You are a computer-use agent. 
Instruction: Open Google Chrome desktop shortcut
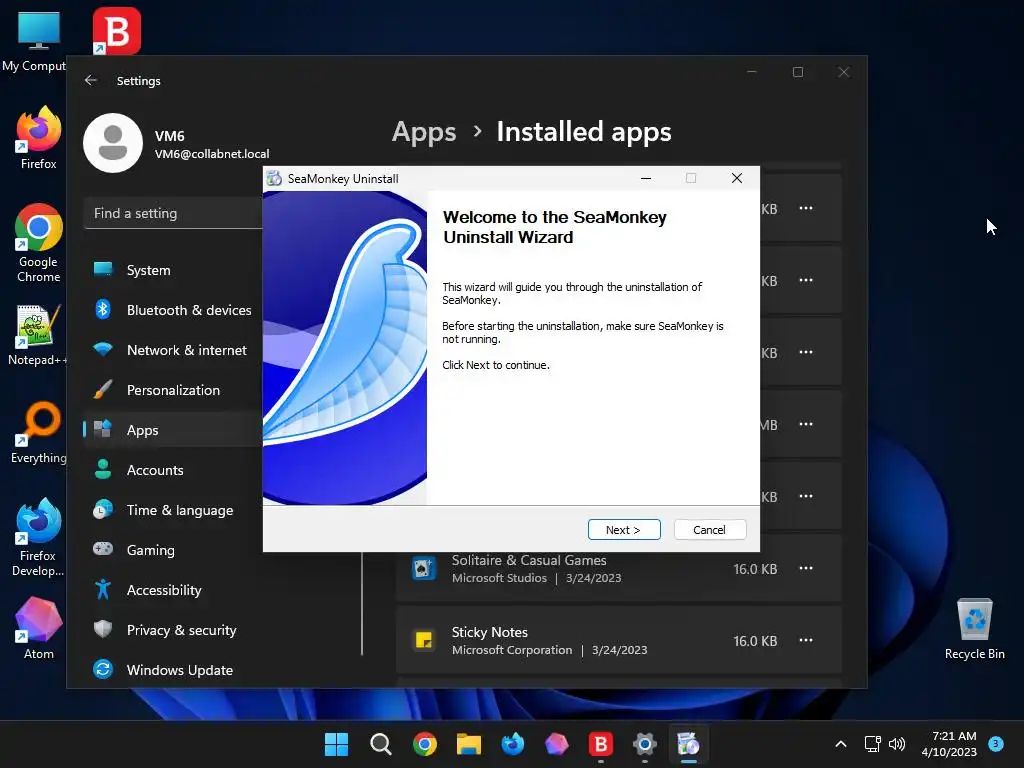[x=39, y=243]
